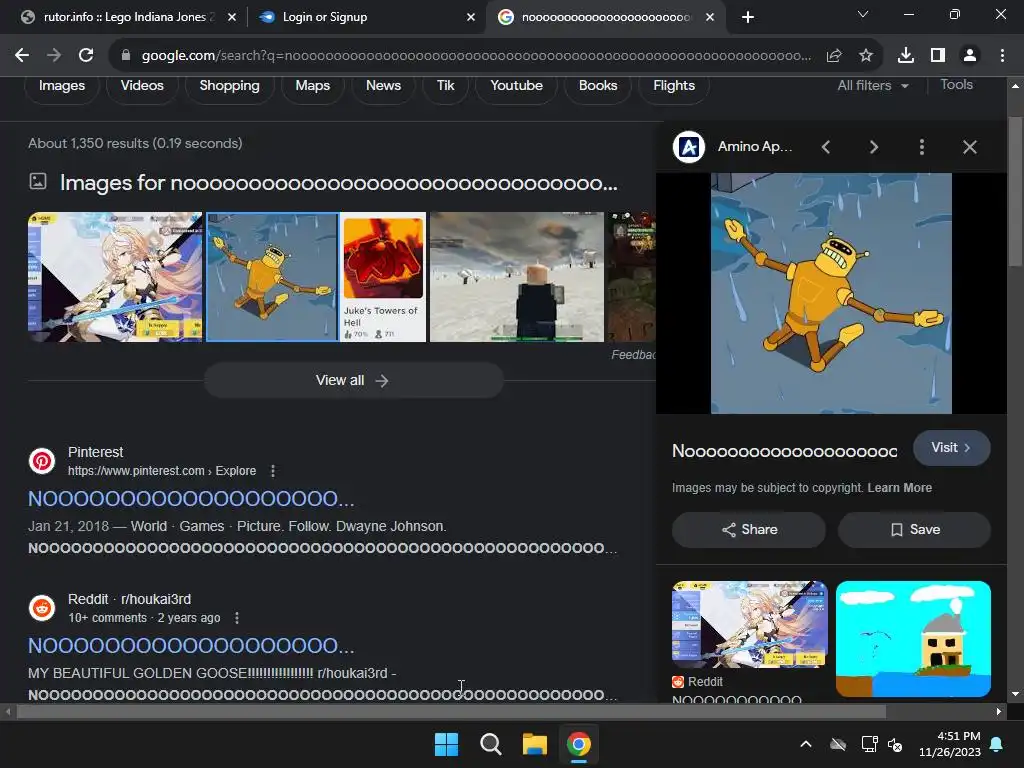Select the Videos search filter

pos(142,86)
